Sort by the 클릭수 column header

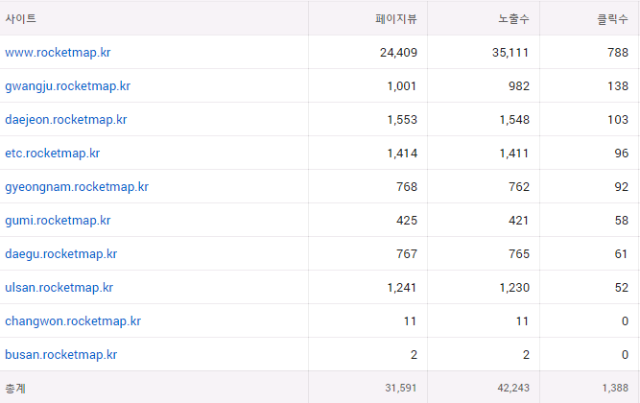click(611, 18)
